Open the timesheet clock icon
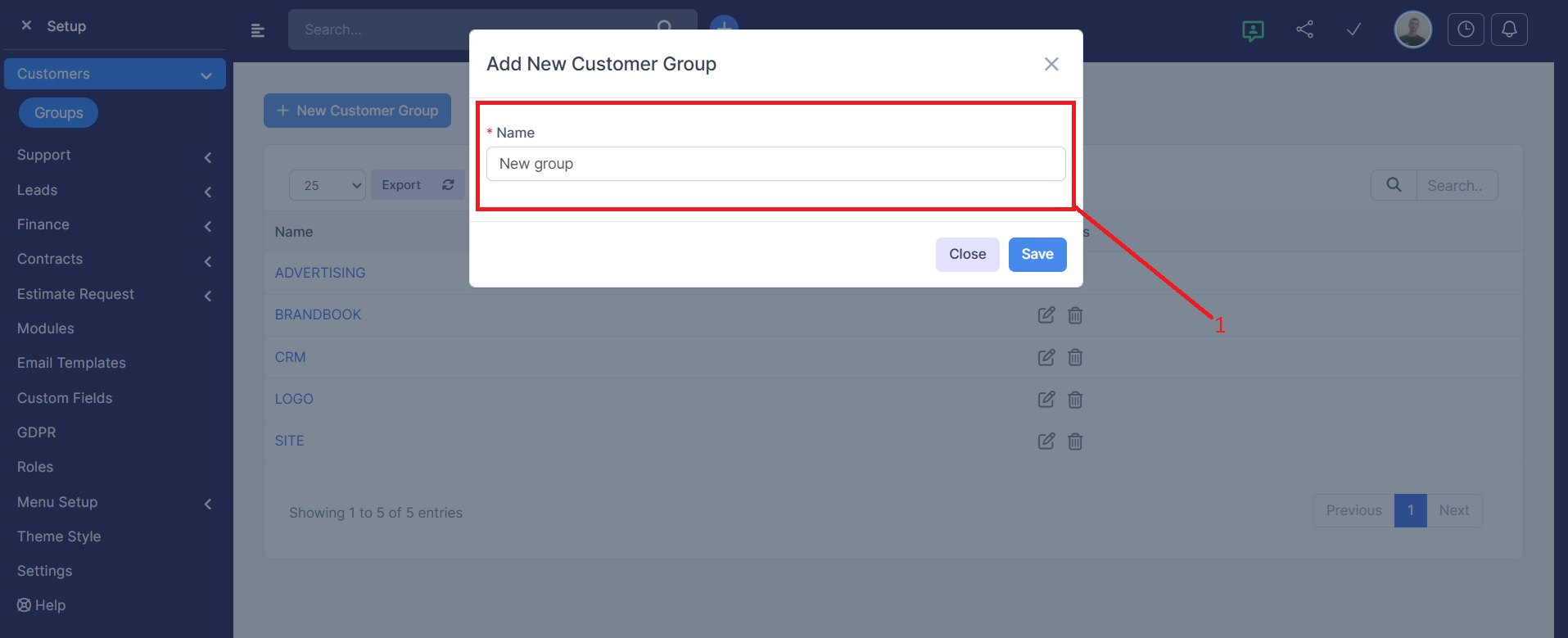The image size is (1568, 638). (x=1465, y=29)
